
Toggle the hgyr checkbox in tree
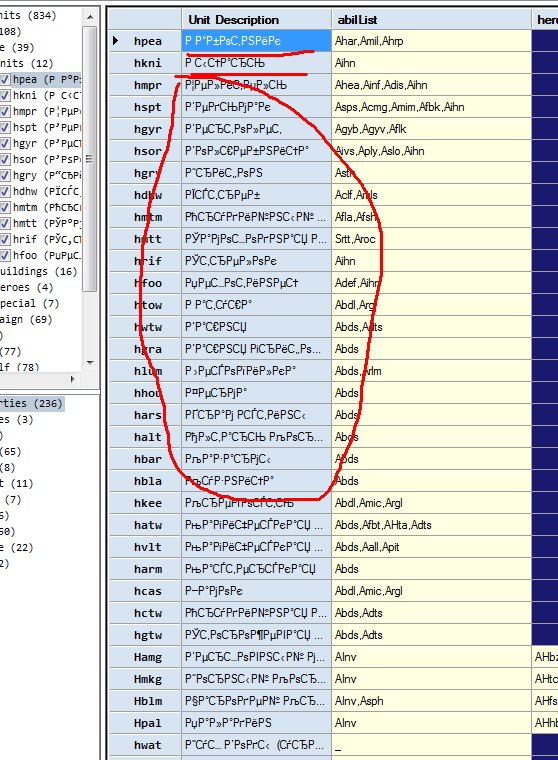tap(5, 143)
